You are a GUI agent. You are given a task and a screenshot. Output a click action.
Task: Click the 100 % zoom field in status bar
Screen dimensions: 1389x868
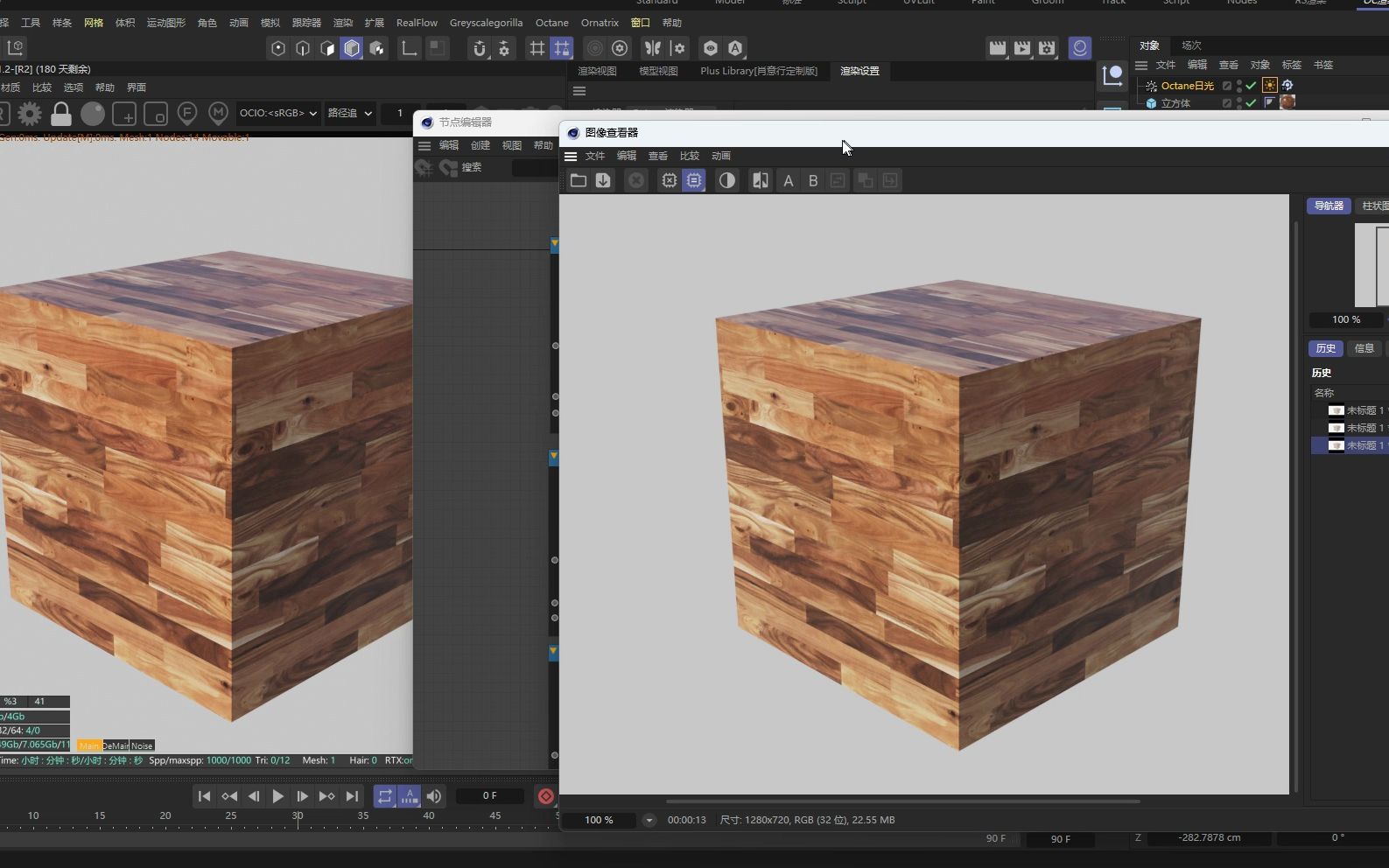coord(600,820)
